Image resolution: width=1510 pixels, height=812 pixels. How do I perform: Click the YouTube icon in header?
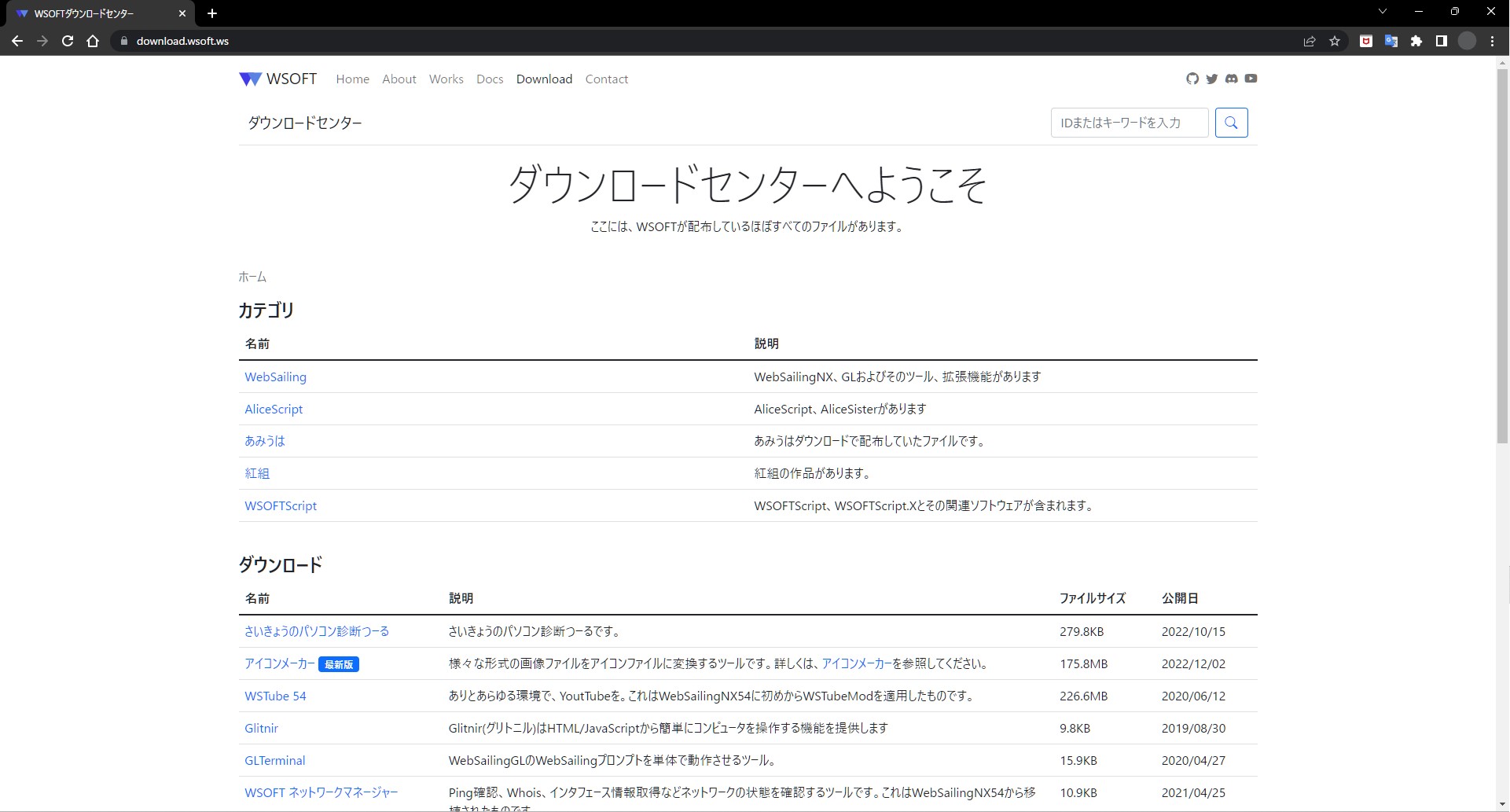click(x=1251, y=79)
